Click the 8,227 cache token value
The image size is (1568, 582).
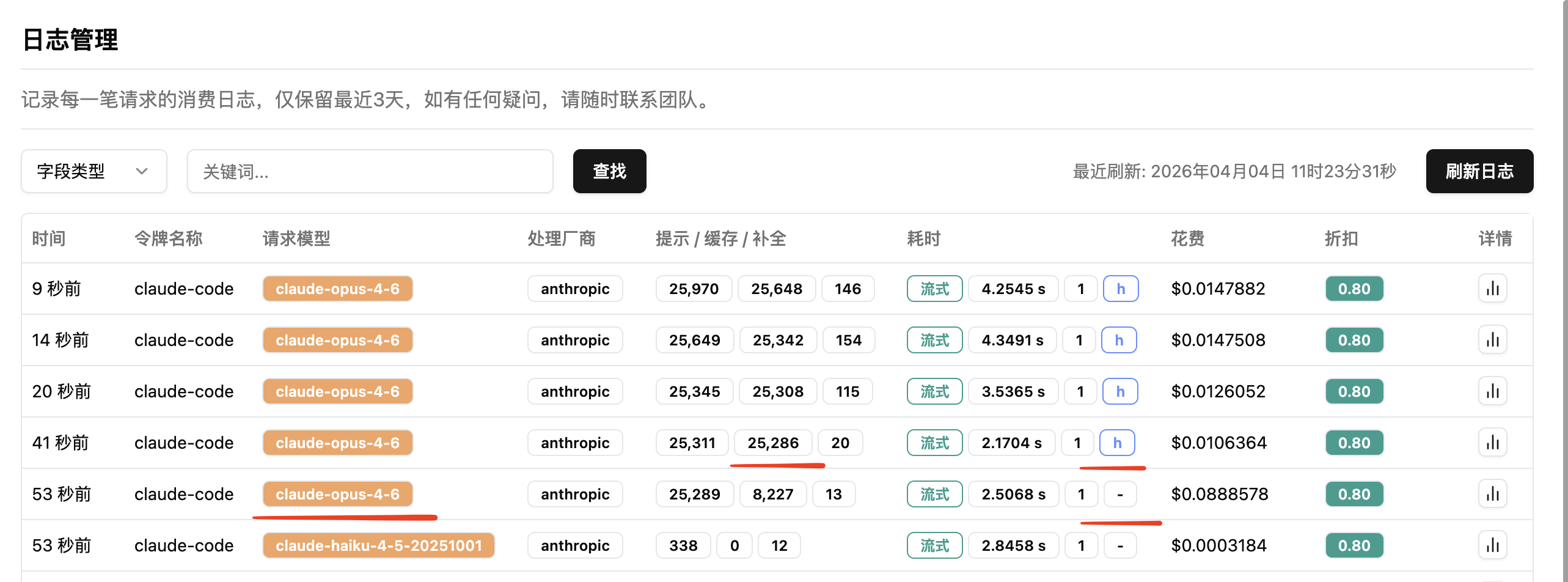click(772, 494)
